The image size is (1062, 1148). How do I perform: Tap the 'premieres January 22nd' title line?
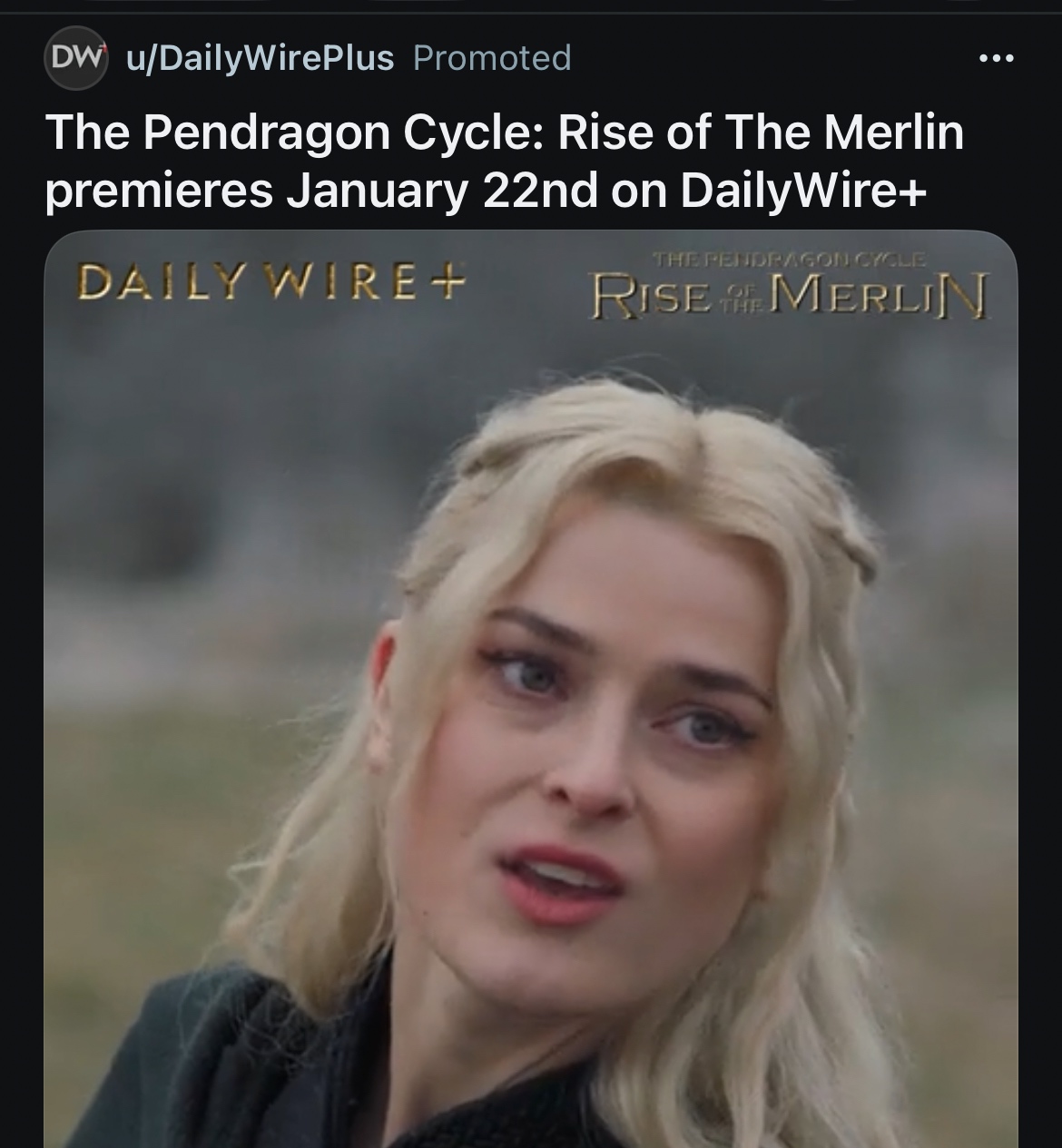pos(321,191)
